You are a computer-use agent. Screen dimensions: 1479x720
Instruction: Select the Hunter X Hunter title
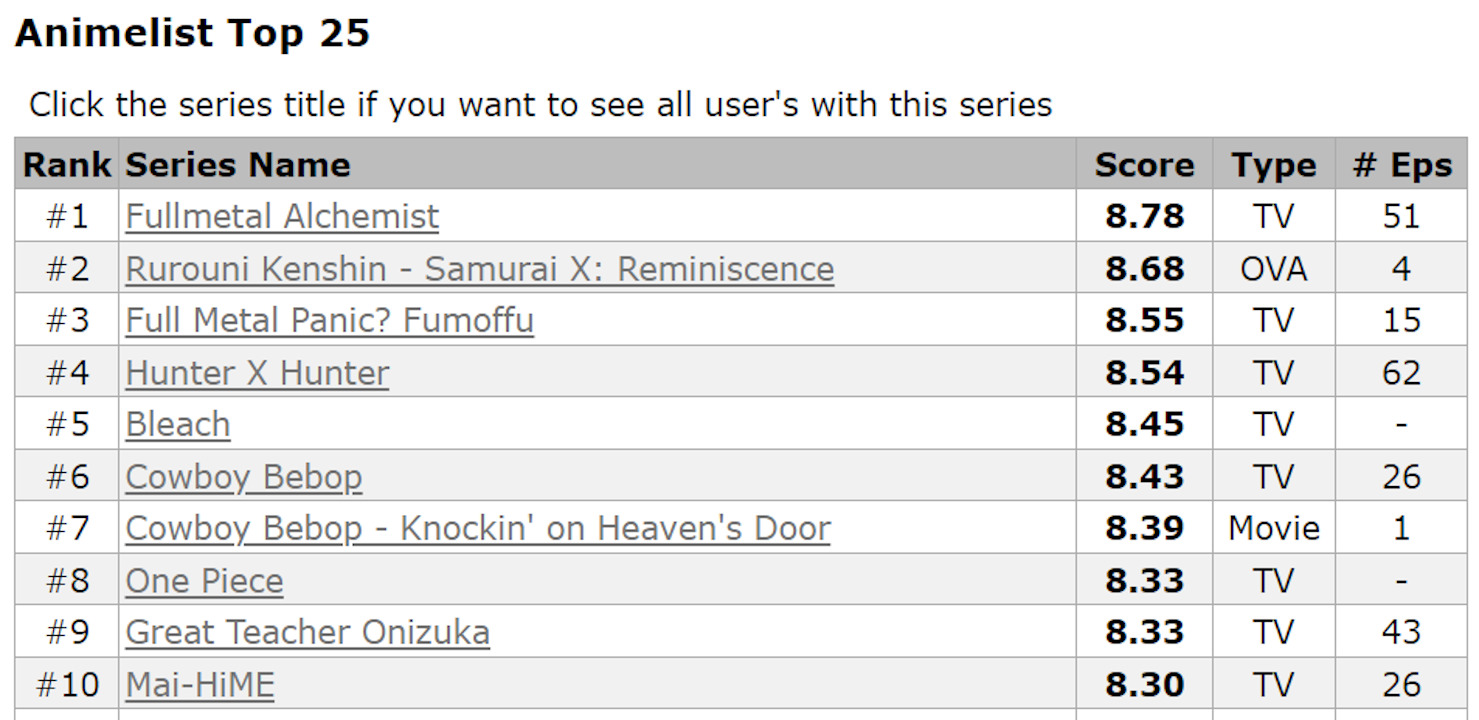click(x=257, y=373)
